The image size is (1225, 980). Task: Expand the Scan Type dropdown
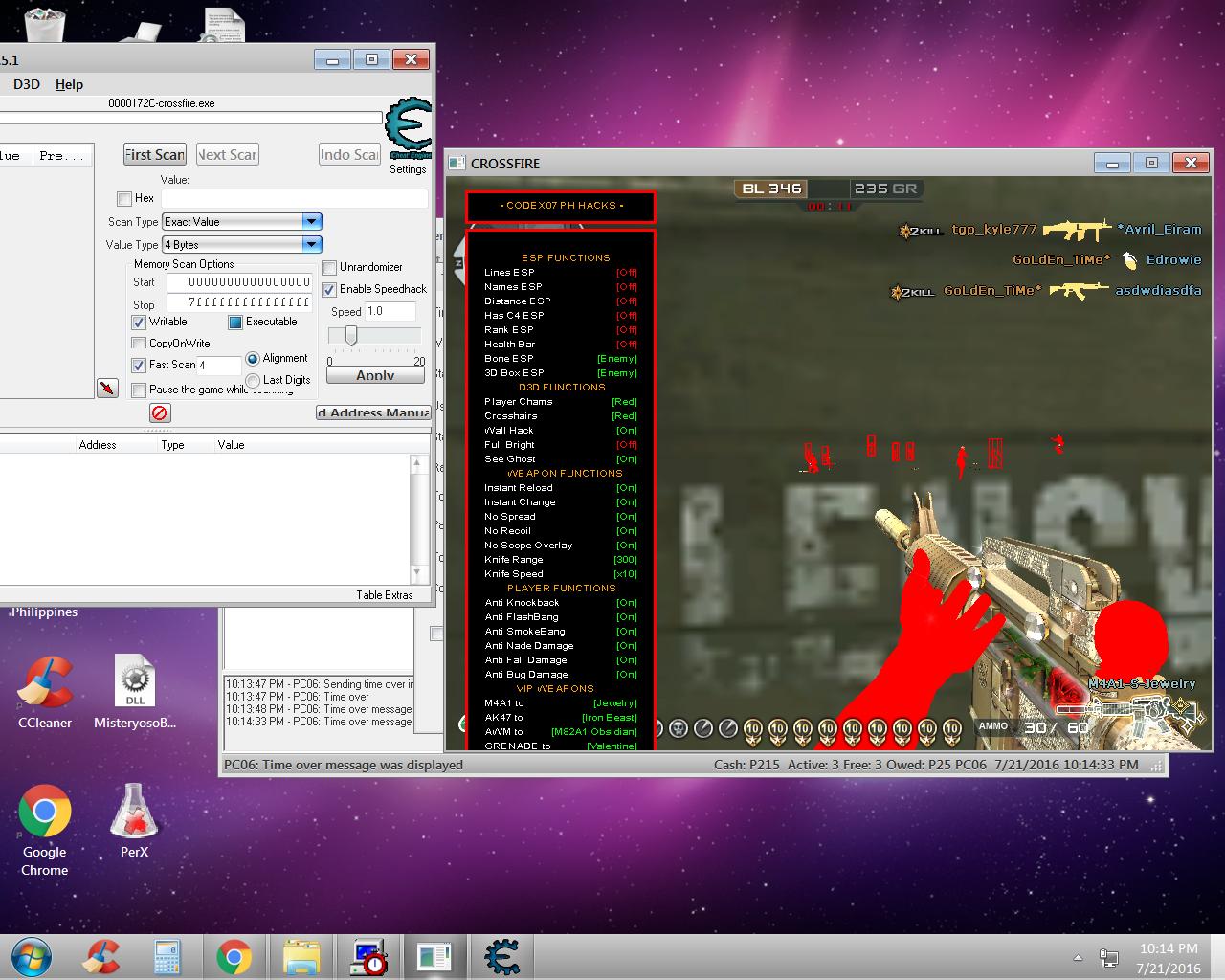[x=311, y=222]
